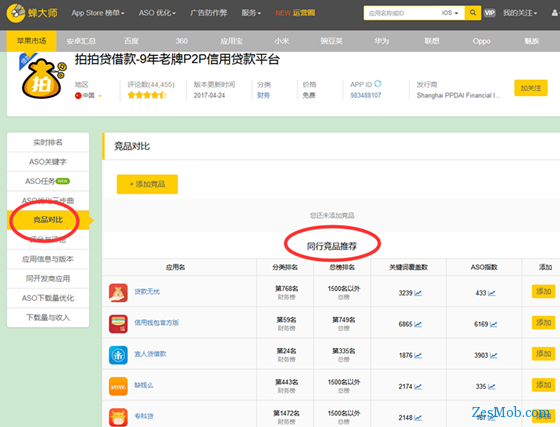The width and height of the screenshot is (560, 427).
Task: Click + 添加竞品 button
Action: (147, 184)
